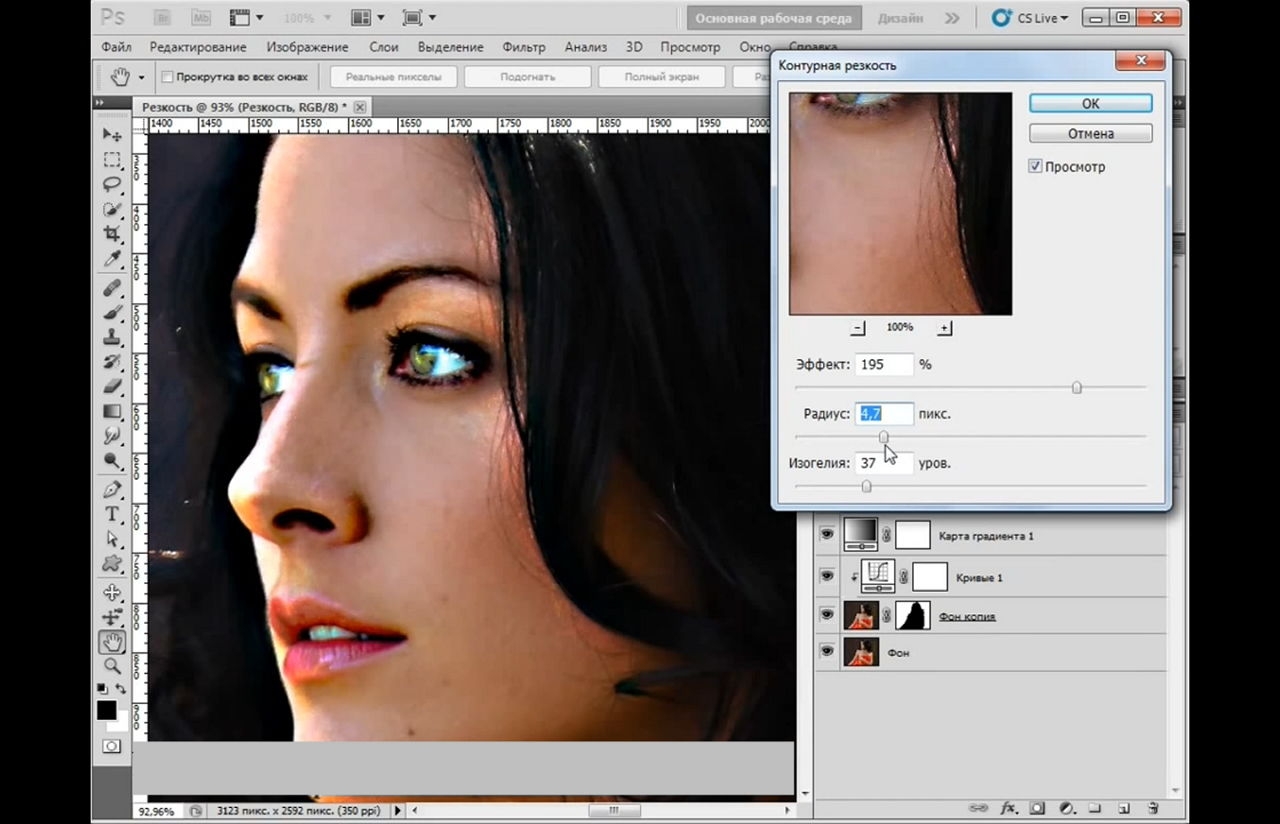Open the Фильтр menu
This screenshot has width=1280, height=824.
pyautogui.click(x=524, y=47)
